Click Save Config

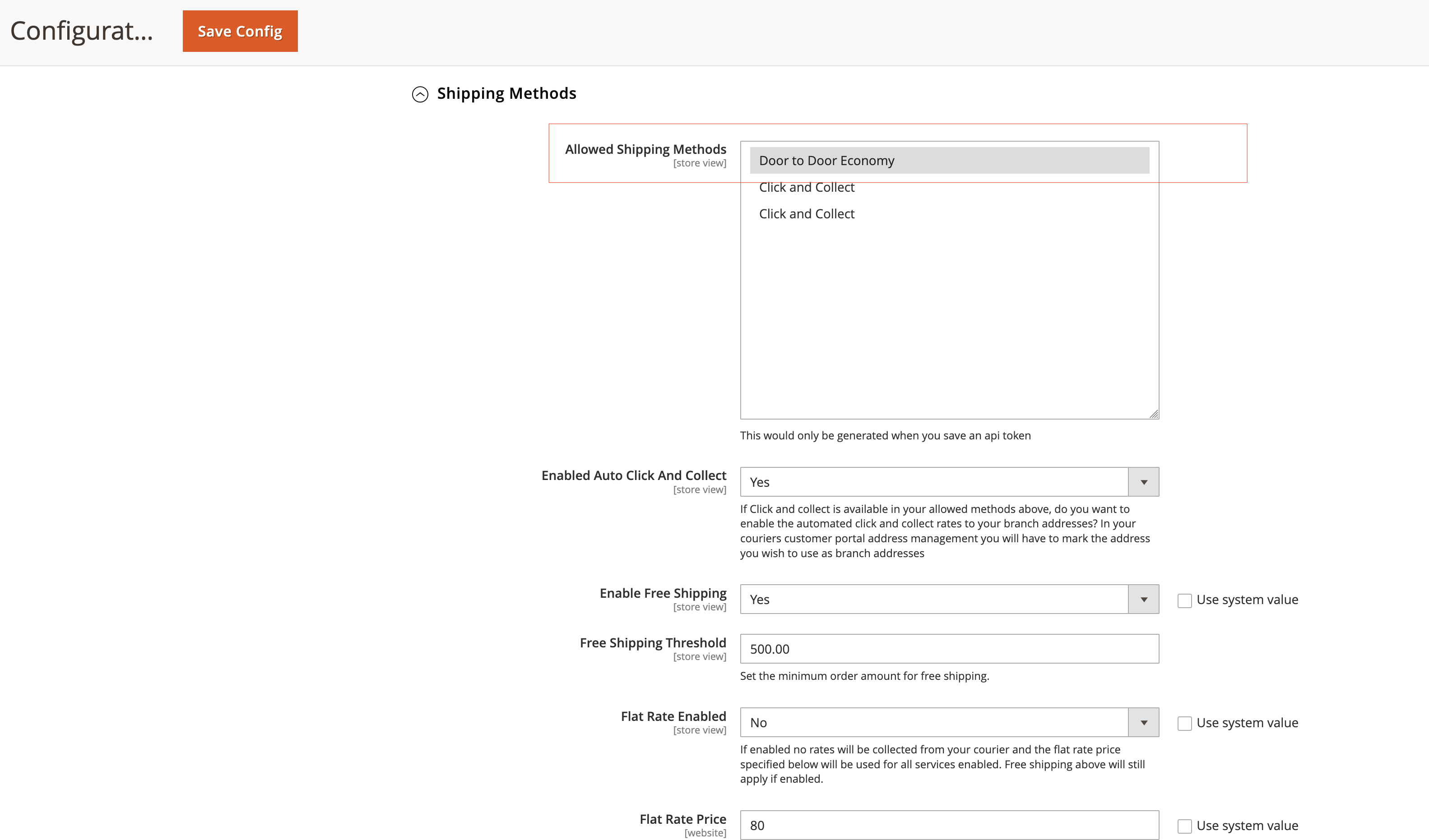pyautogui.click(x=239, y=31)
